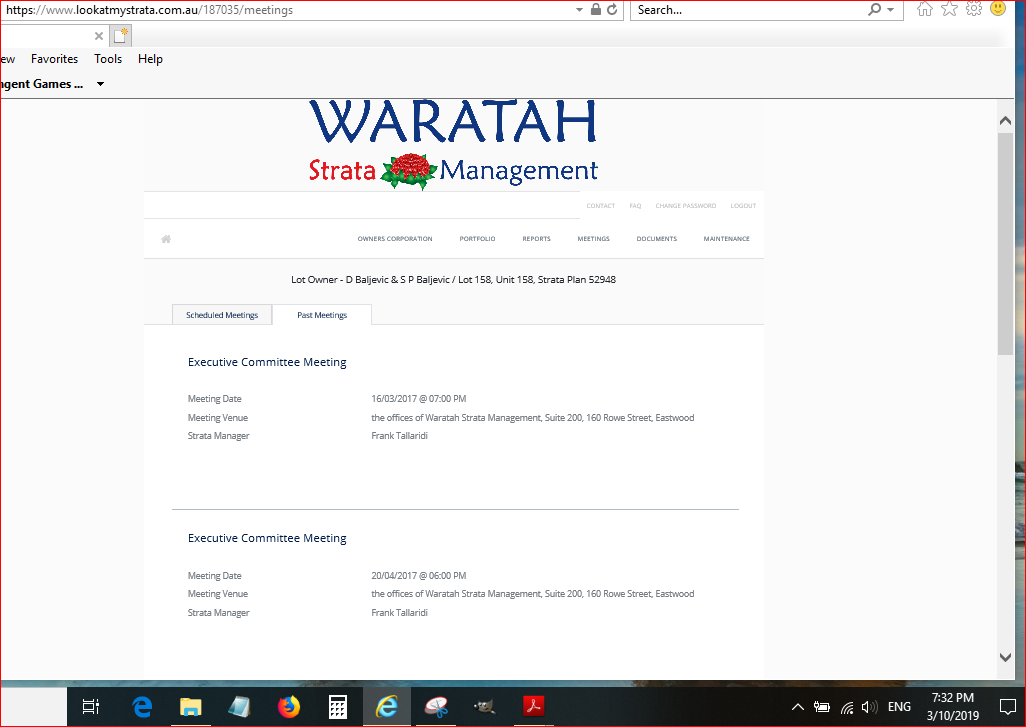
Task: Open the Help menu
Action: (150, 59)
